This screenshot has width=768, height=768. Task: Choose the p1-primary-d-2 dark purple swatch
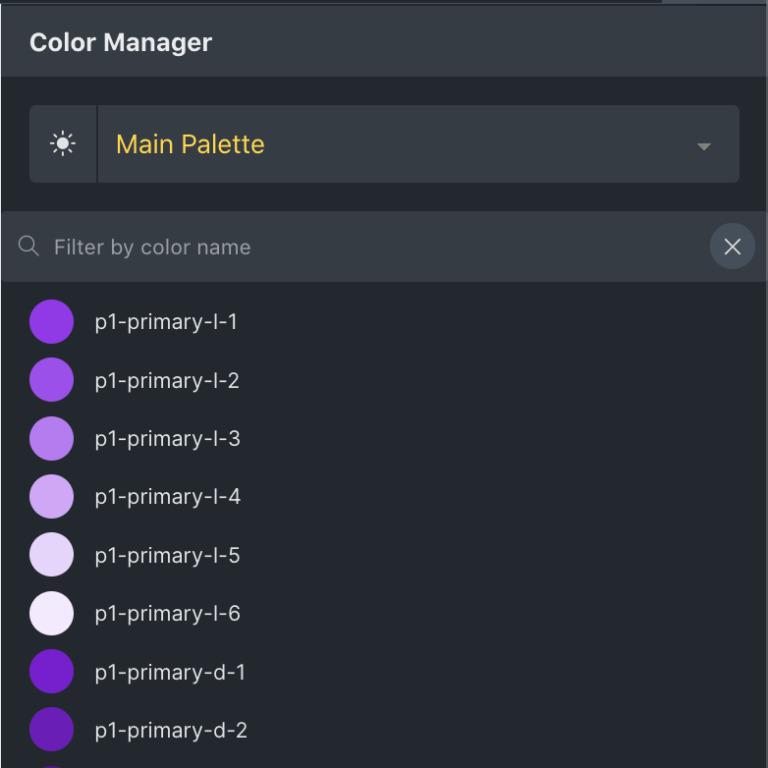click(x=51, y=730)
